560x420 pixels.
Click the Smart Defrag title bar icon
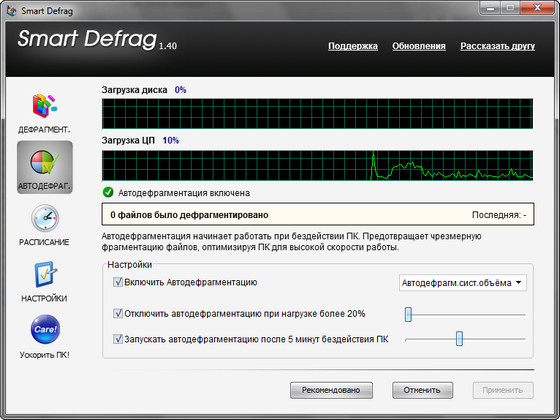(11, 11)
